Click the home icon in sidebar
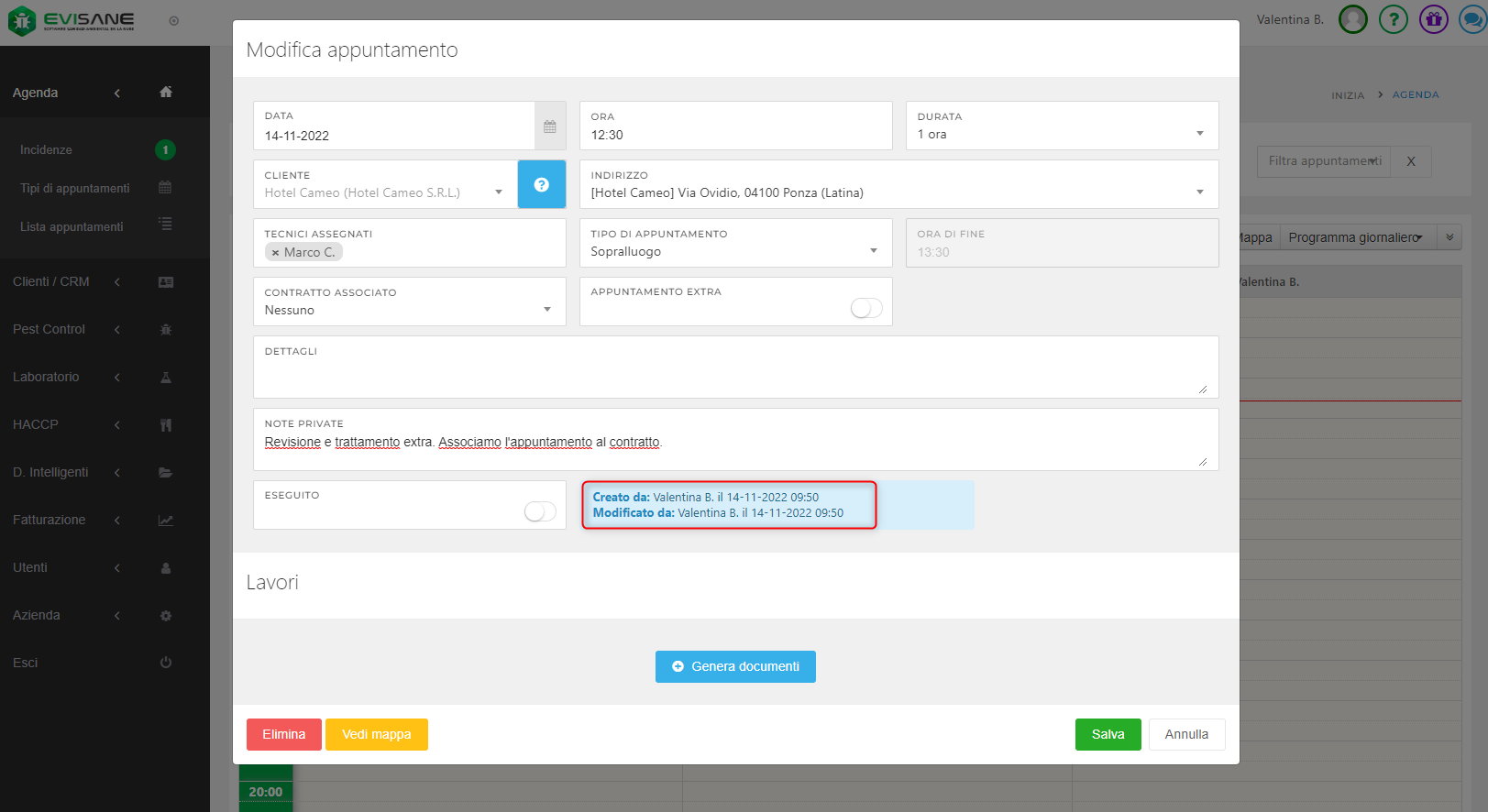The height and width of the screenshot is (812, 1488). click(166, 92)
